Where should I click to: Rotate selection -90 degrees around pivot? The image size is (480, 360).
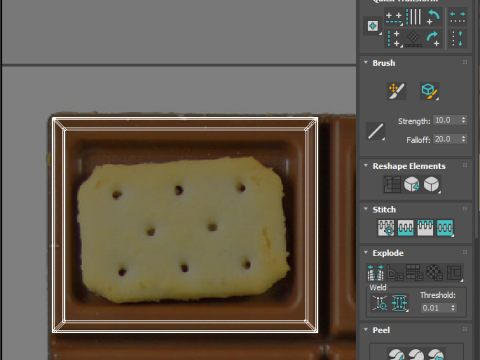(433, 17)
